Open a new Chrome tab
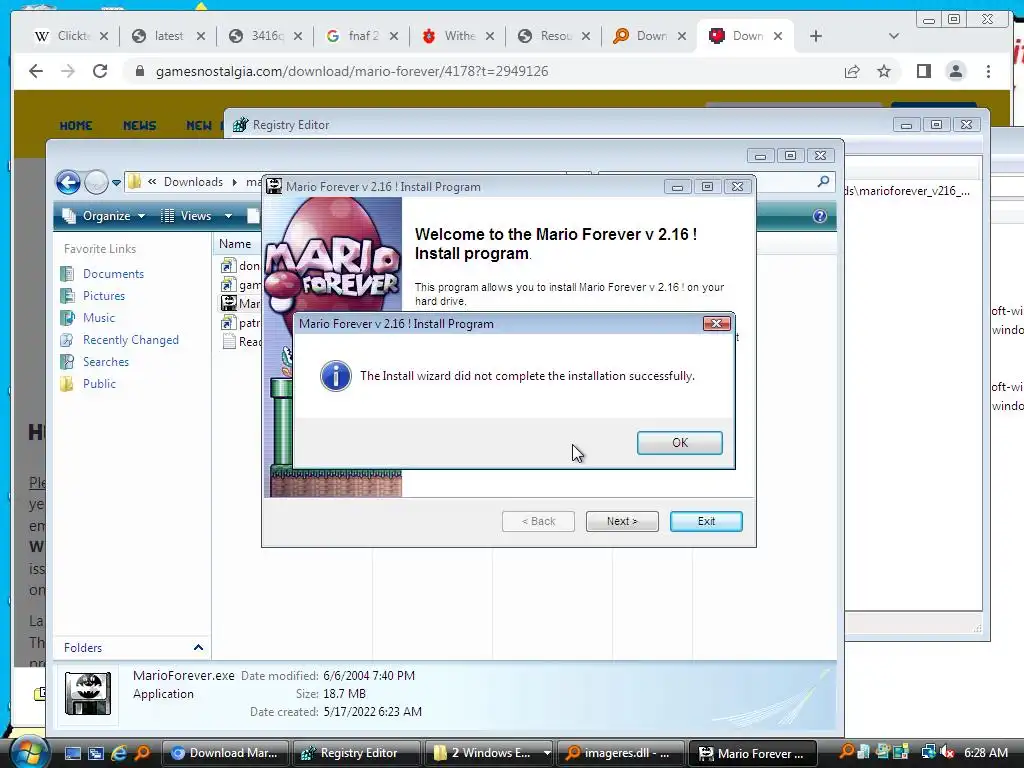1024x768 pixels. coord(815,36)
